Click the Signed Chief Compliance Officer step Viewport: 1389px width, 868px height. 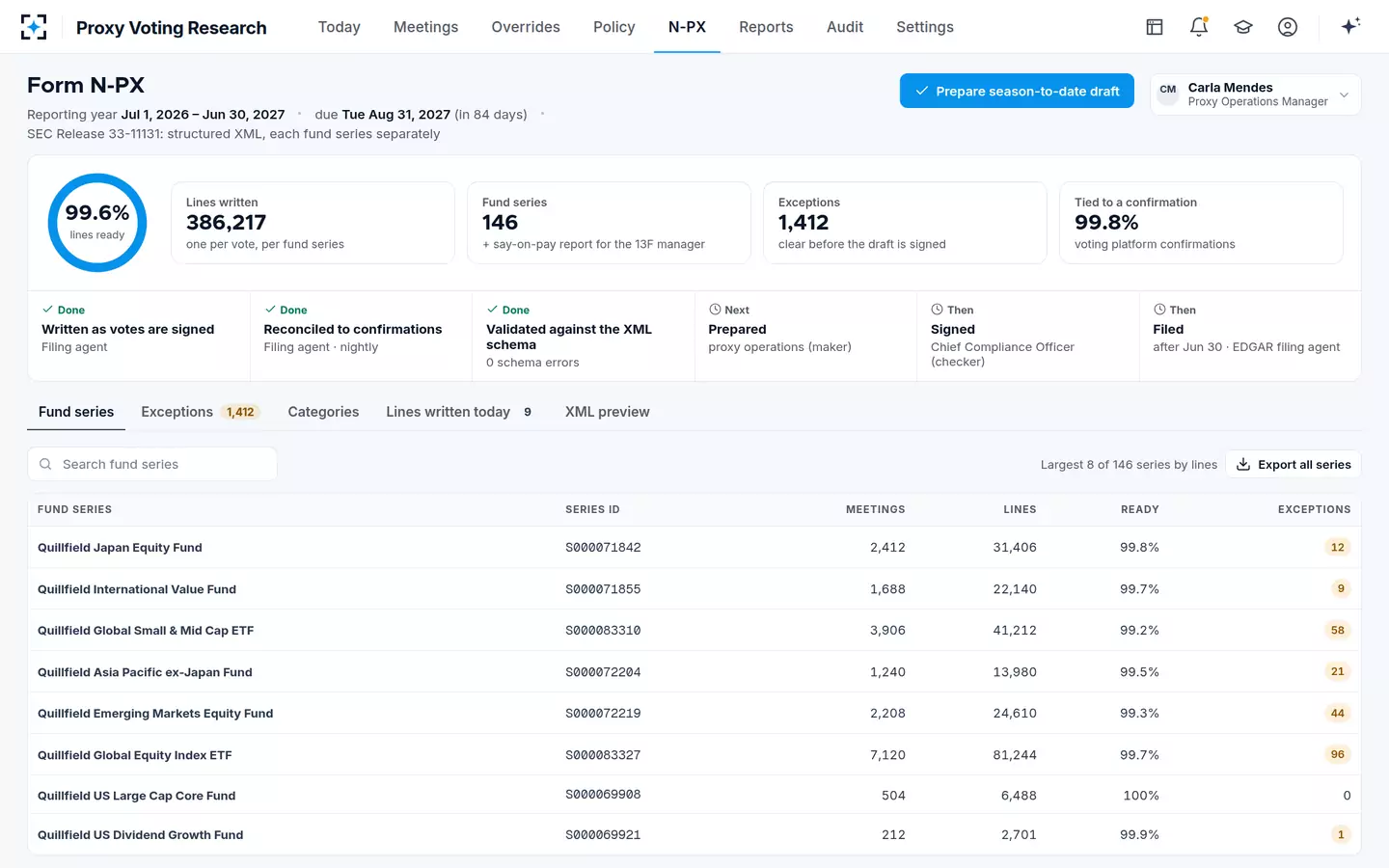(1027, 336)
